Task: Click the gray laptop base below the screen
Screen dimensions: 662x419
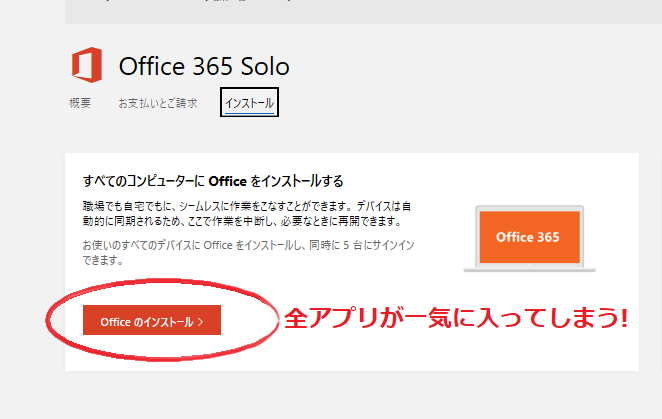Action: (529, 270)
